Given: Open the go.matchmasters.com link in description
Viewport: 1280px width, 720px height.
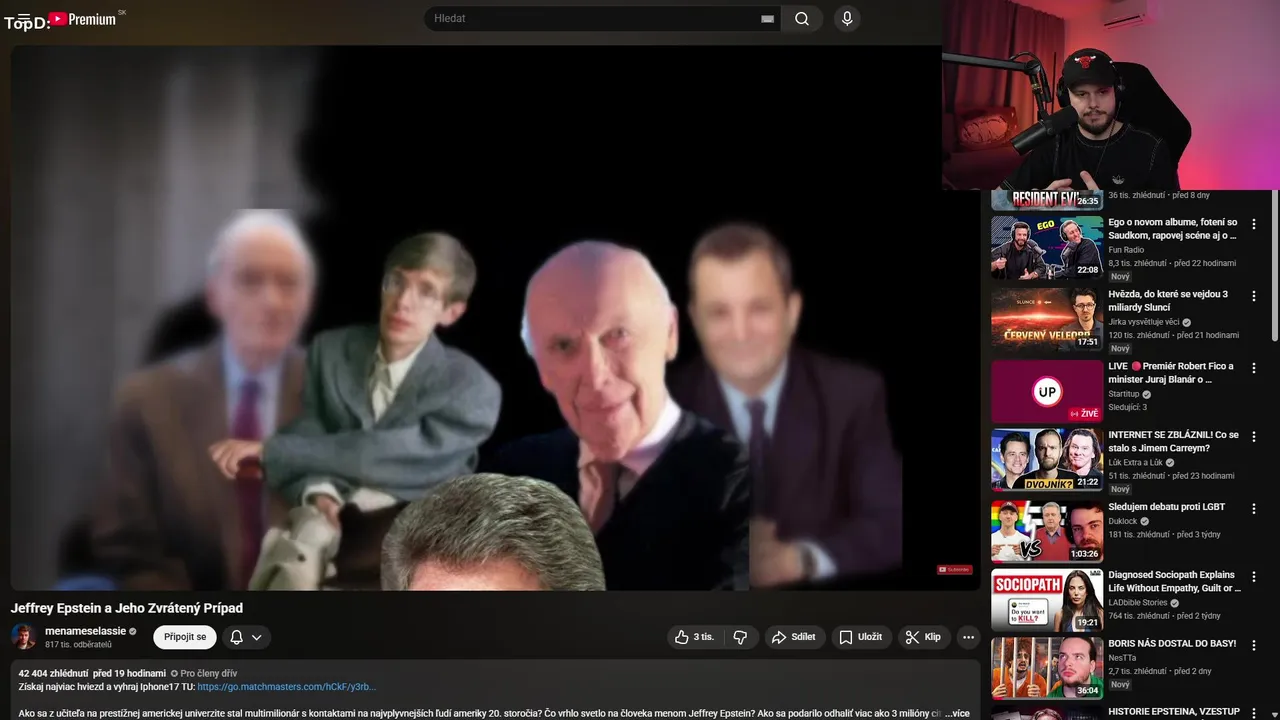Looking at the screenshot, I should (286, 687).
